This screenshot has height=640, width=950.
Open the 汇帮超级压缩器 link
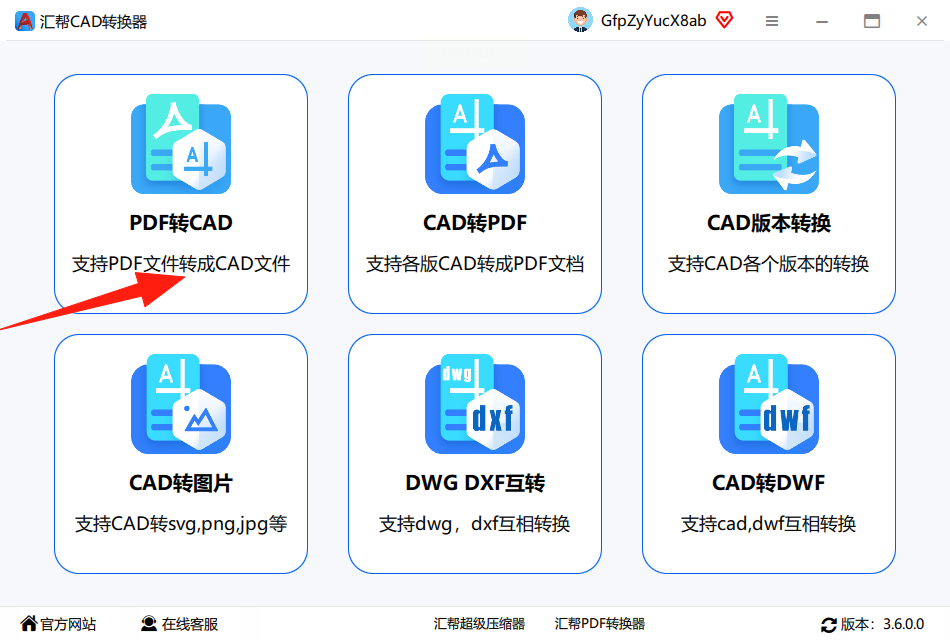coord(479,624)
